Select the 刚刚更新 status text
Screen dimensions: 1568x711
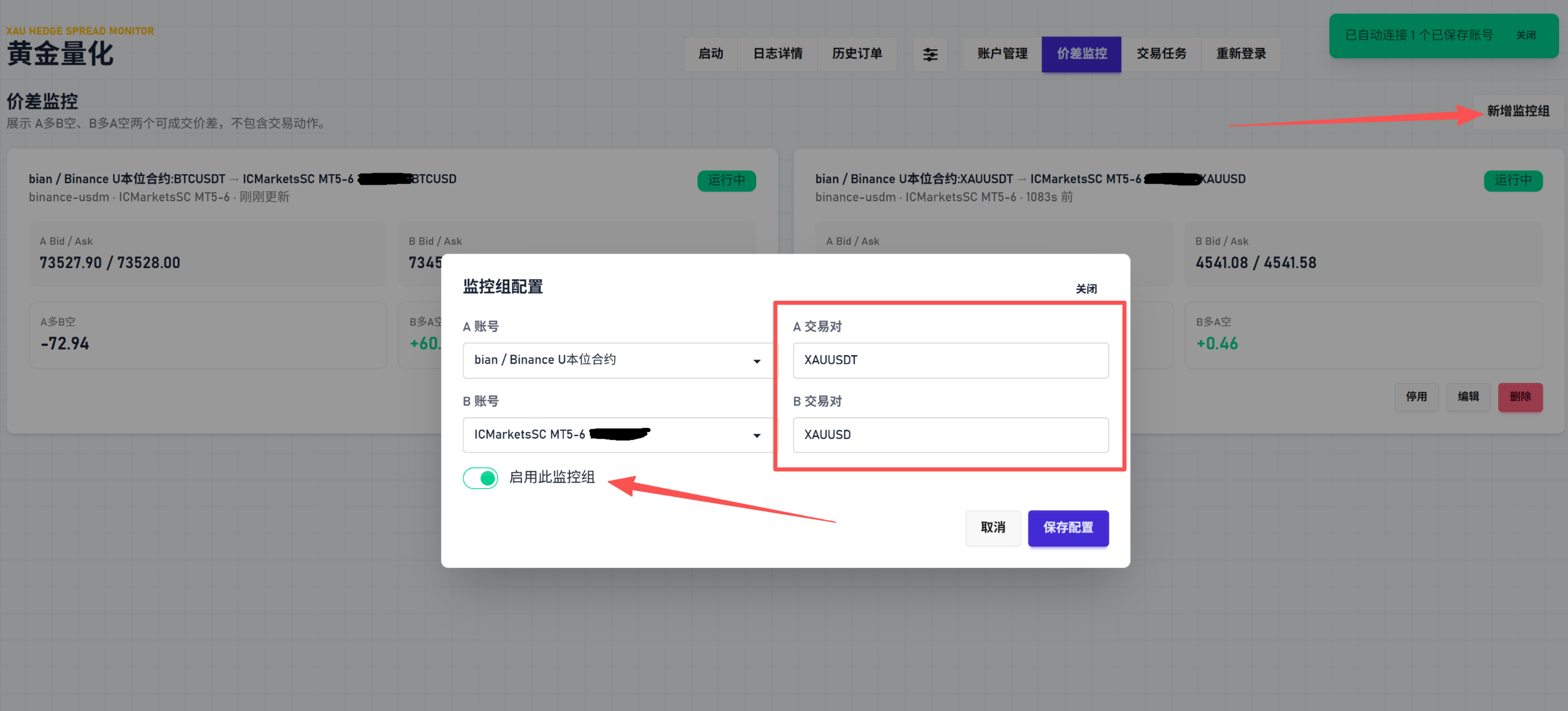point(264,197)
